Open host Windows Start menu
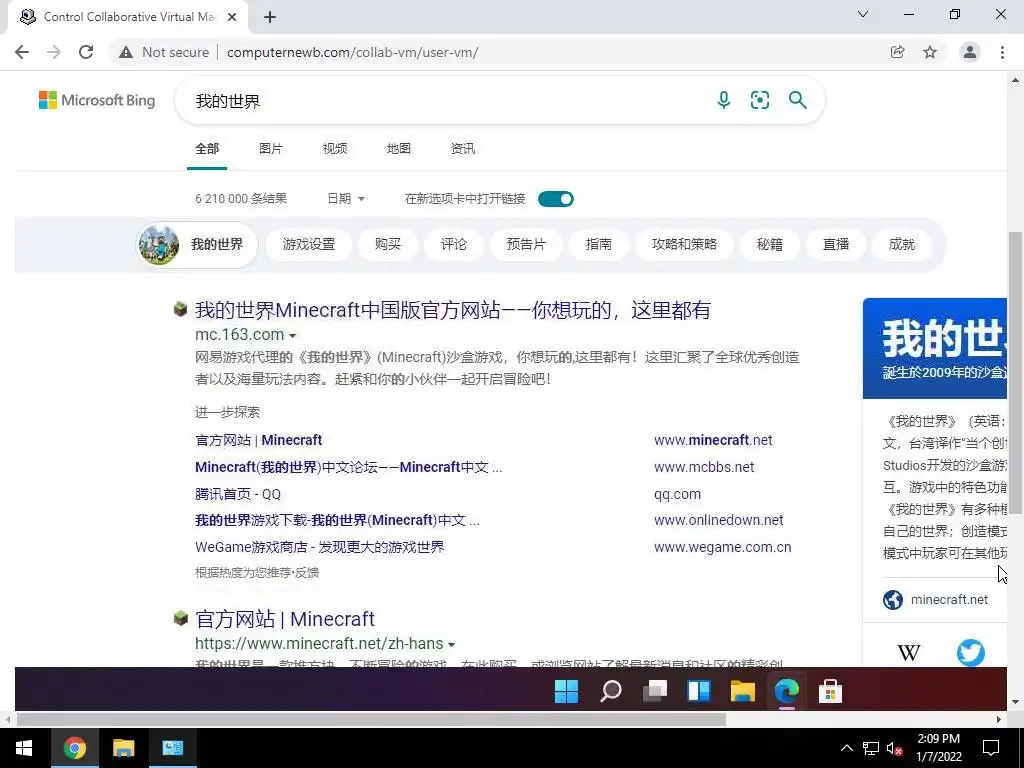This screenshot has width=1024, height=768. point(24,748)
